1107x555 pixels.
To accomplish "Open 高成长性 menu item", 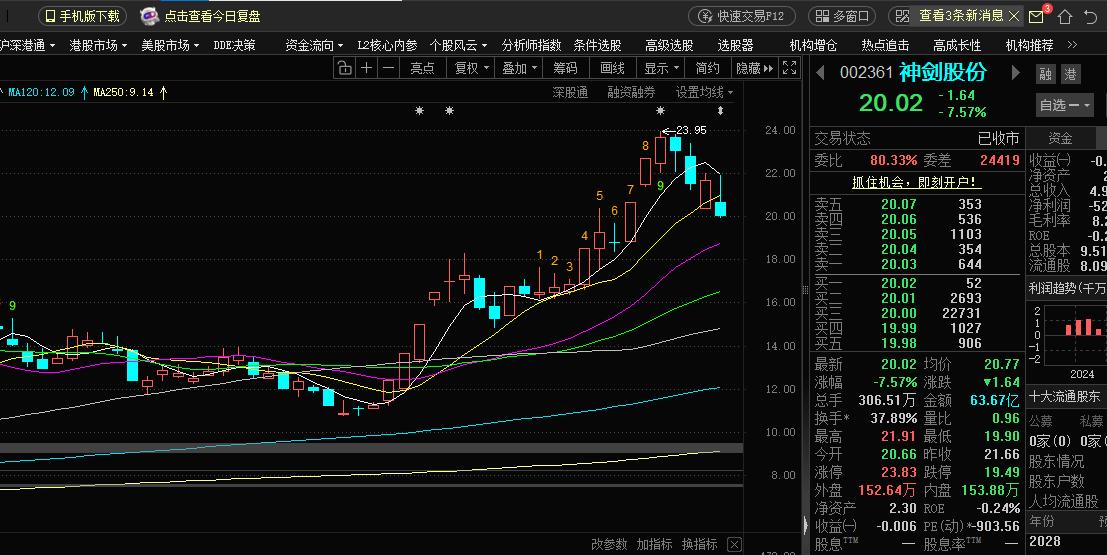I will [x=957, y=46].
